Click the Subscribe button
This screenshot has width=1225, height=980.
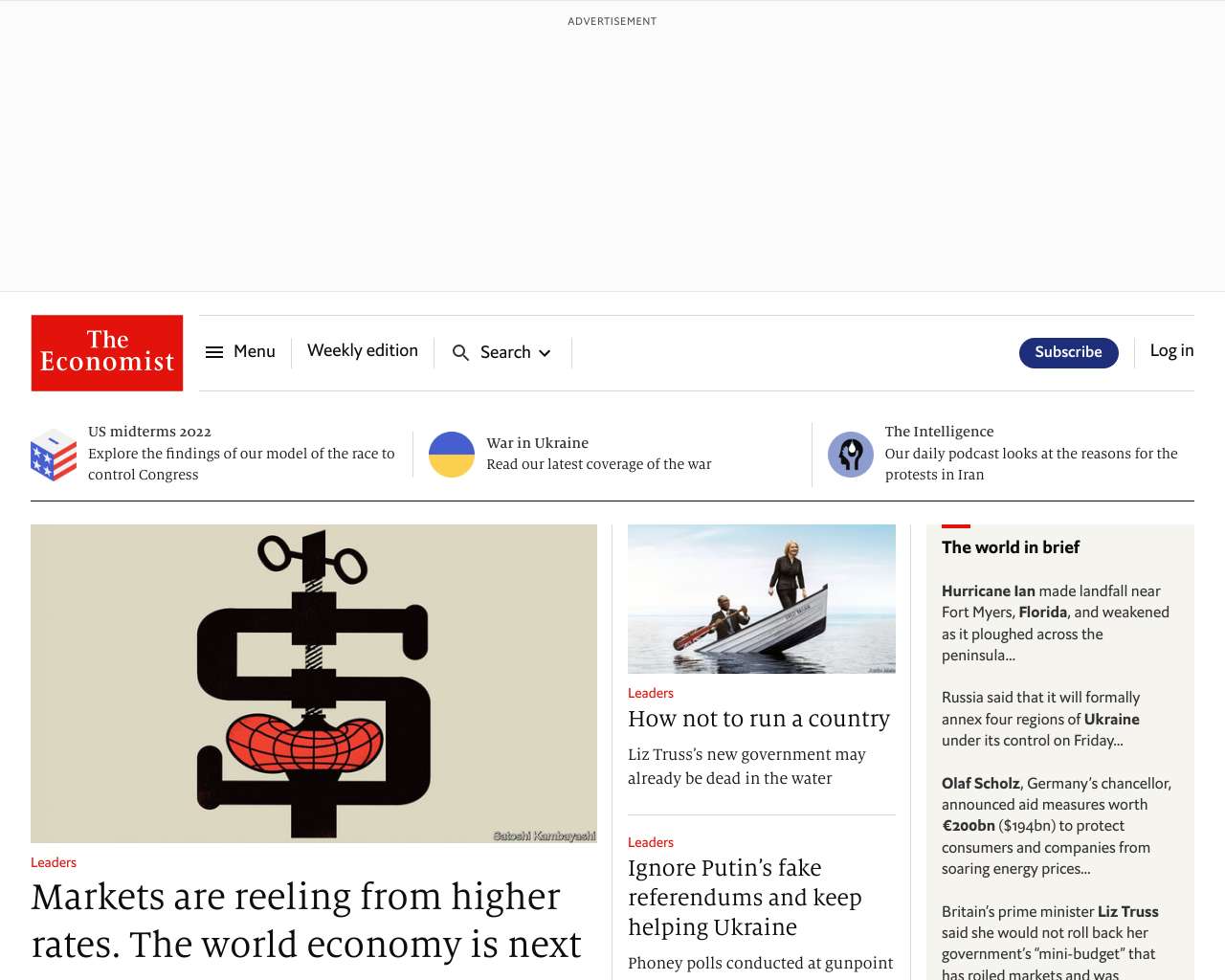point(1069,352)
